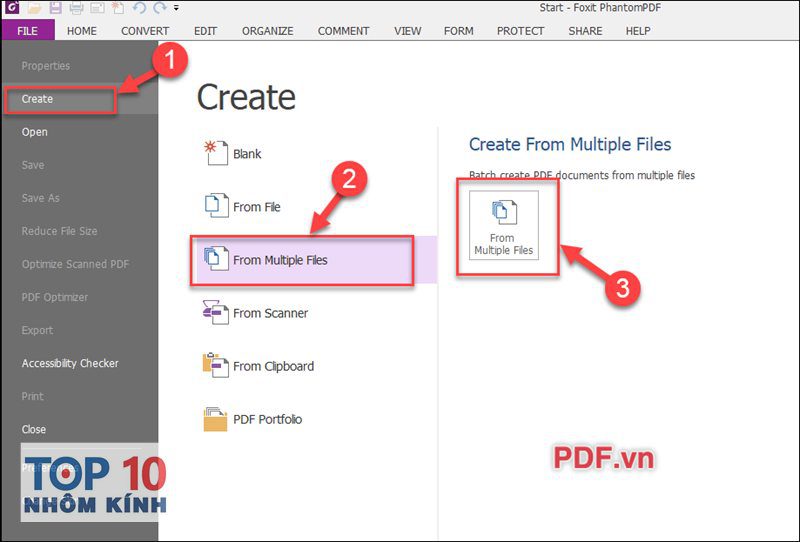The height and width of the screenshot is (542, 800).
Task: Open the Customize Quick Access Toolbar dropdown
Action: click(176, 8)
